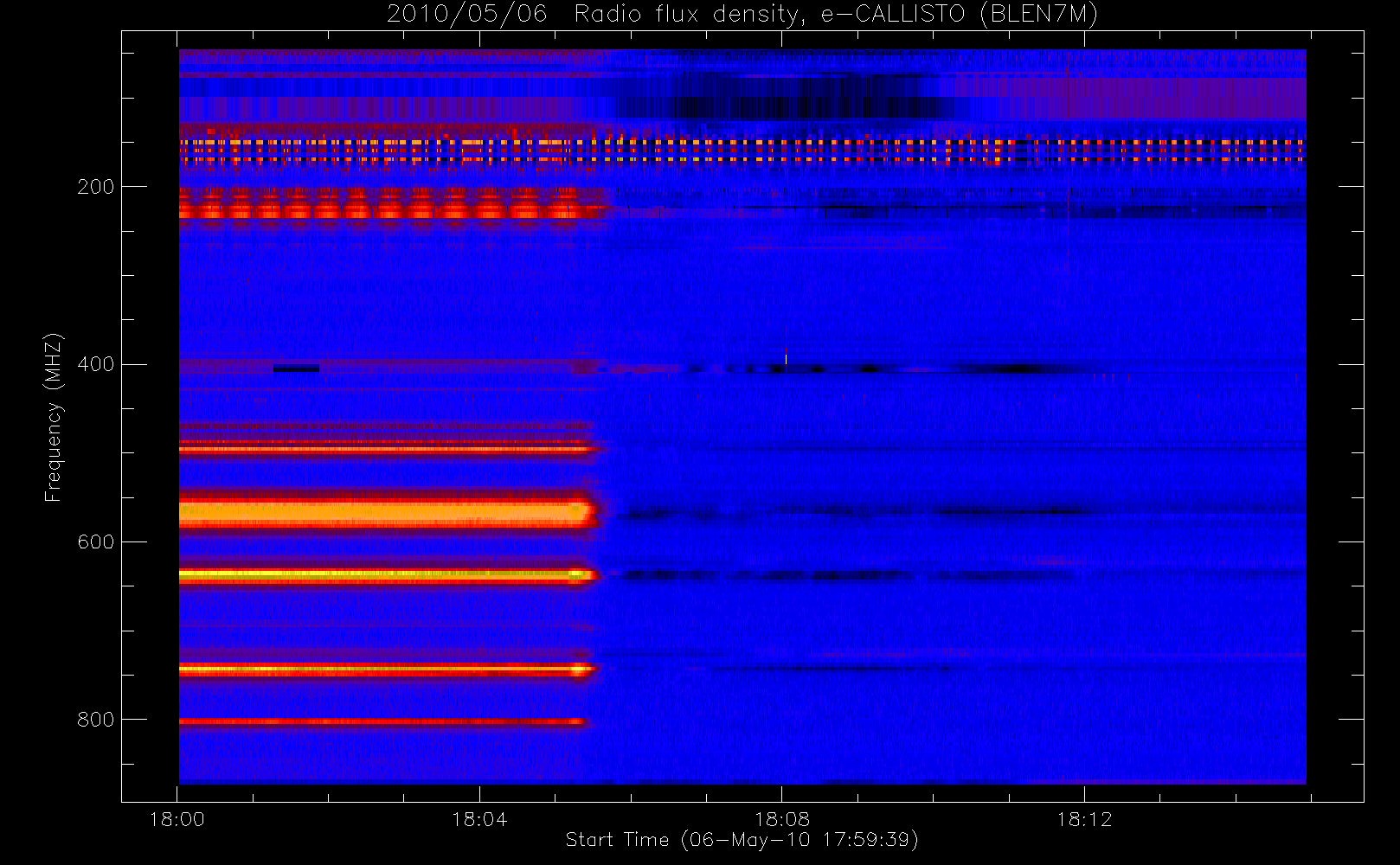Screen dimensions: 1400x865
Task: Click the 400 frequency tick label
Action: 95,364
